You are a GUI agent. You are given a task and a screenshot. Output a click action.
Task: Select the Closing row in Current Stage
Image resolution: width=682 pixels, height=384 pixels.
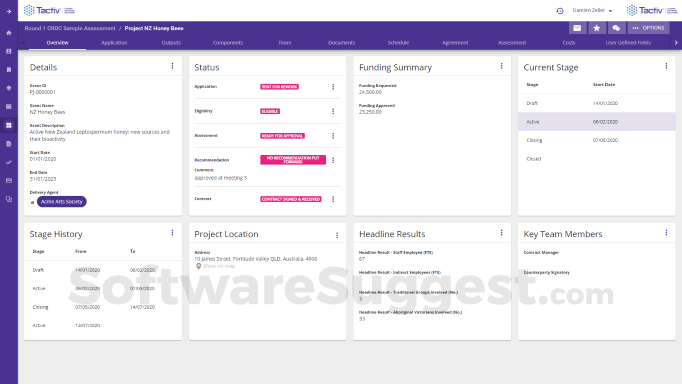[x=596, y=140]
